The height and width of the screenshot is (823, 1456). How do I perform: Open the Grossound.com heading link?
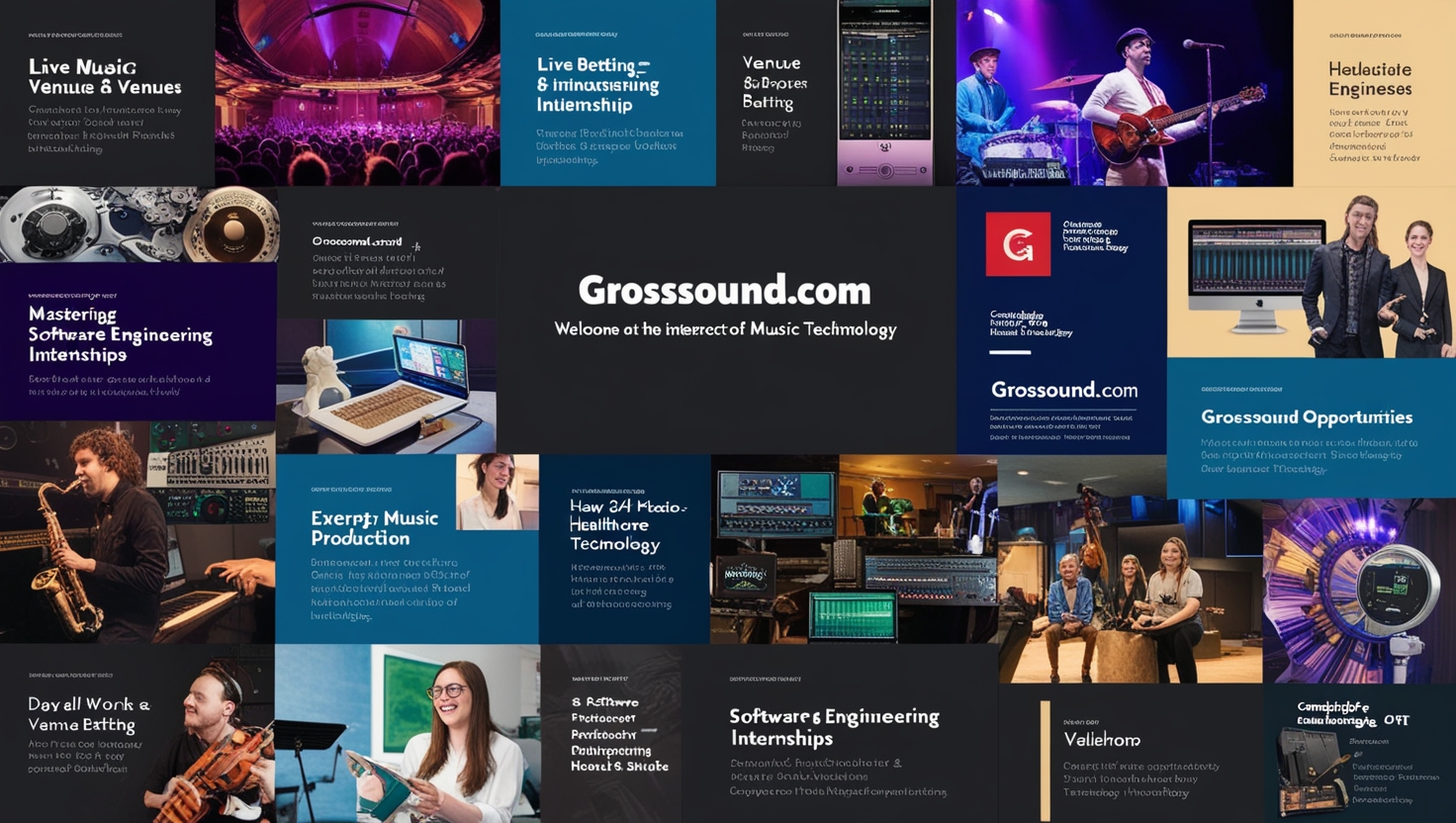pyautogui.click(x=1064, y=390)
